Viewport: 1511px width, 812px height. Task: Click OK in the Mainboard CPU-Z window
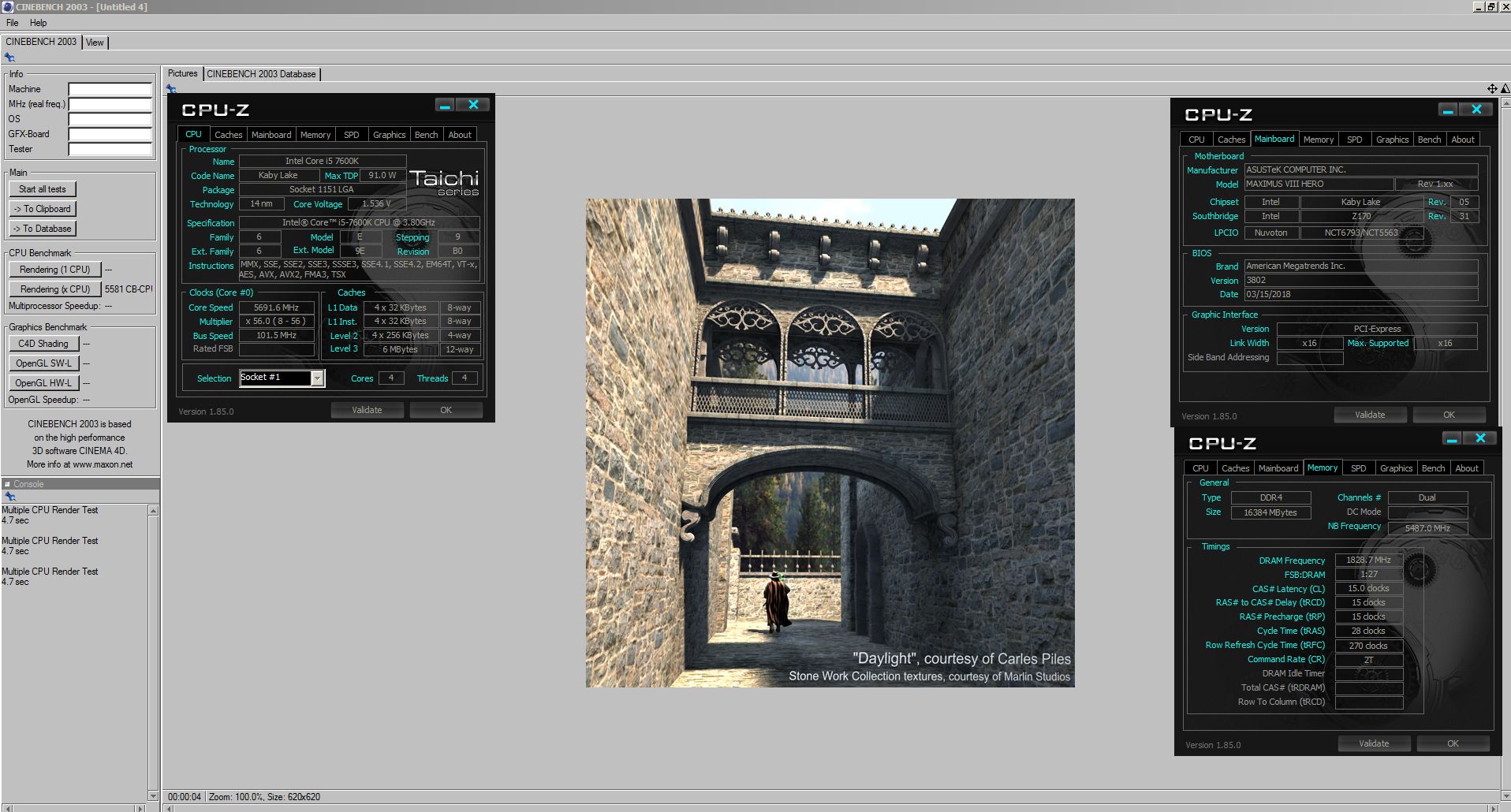pos(1449,415)
